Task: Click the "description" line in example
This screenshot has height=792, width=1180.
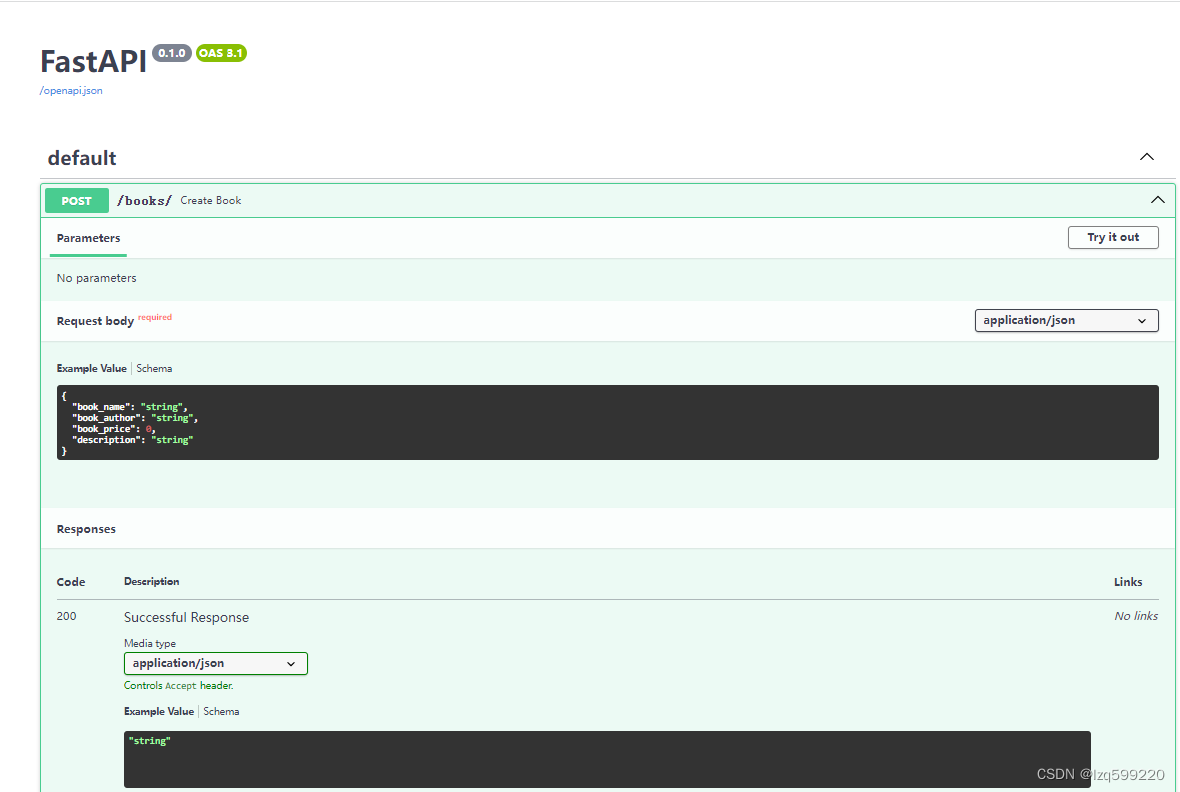Action: click(132, 440)
